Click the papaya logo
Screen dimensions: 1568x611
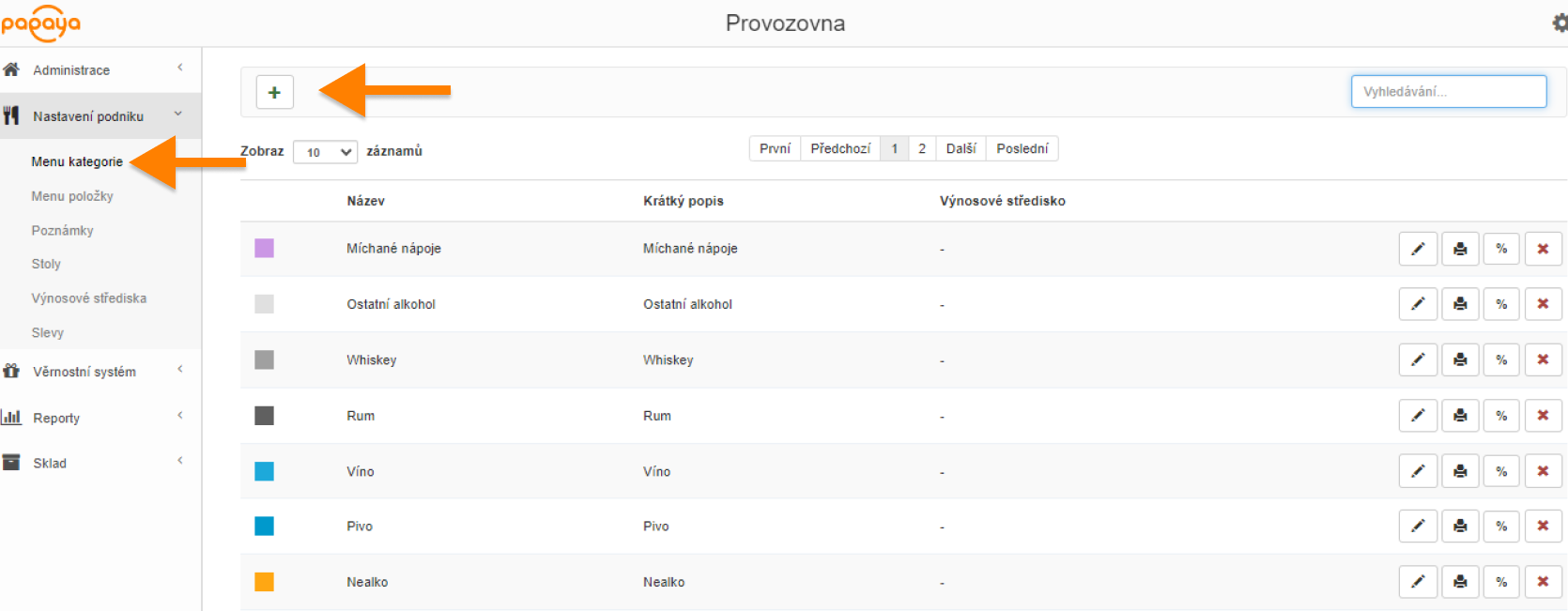tap(41, 23)
